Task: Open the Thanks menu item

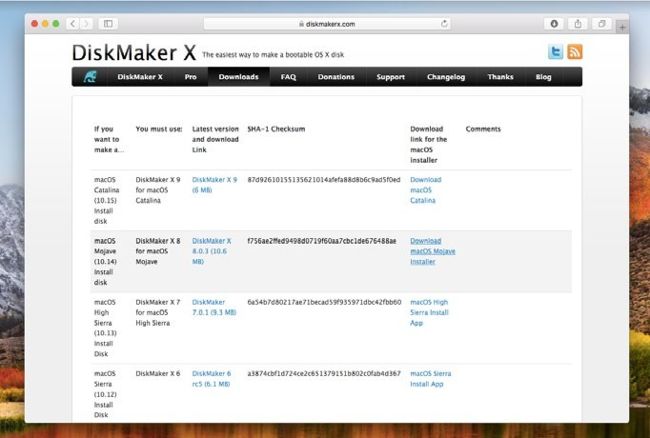Action: 500,77
